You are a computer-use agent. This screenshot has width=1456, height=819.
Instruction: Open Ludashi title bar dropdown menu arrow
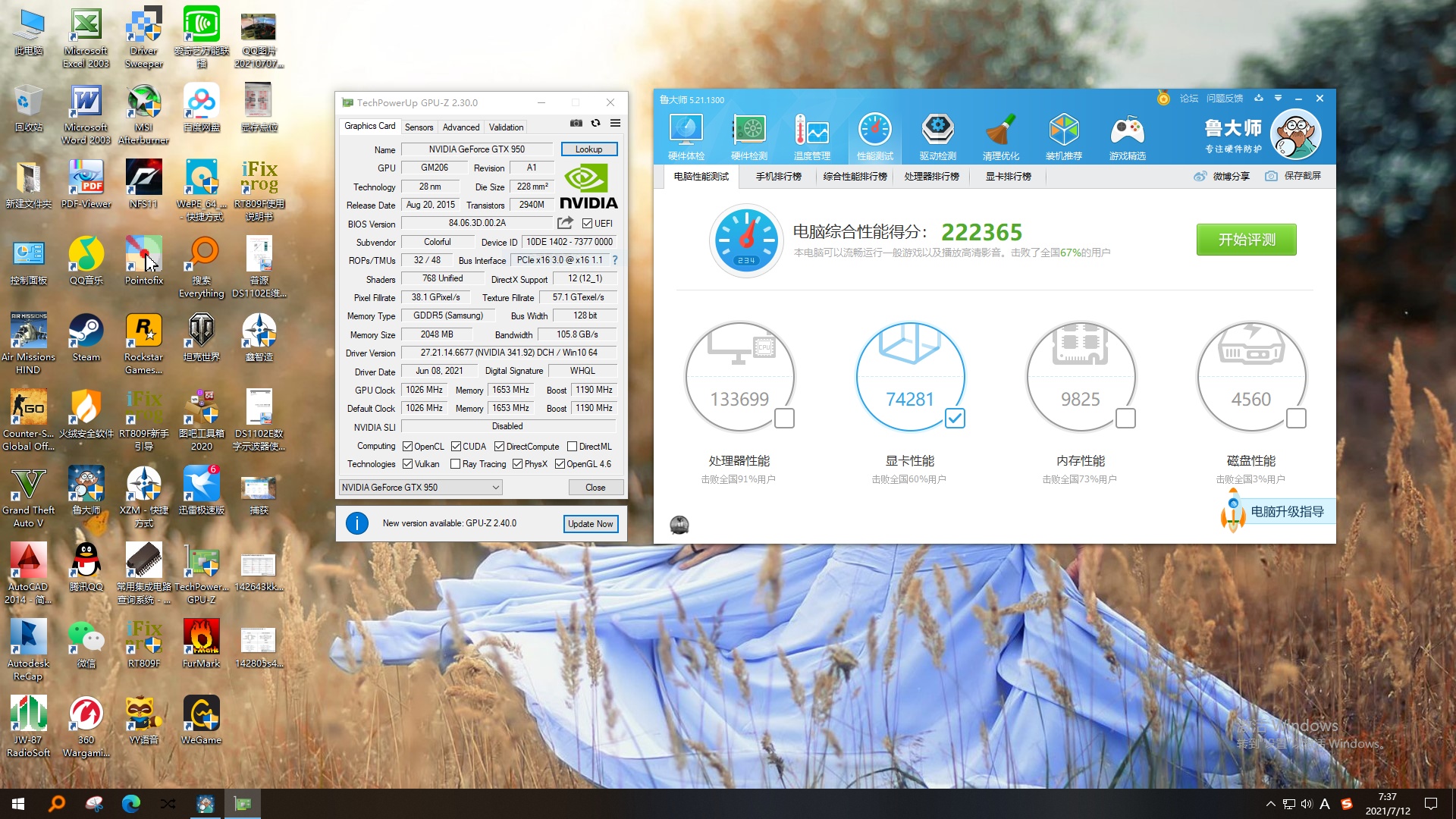point(1278,99)
